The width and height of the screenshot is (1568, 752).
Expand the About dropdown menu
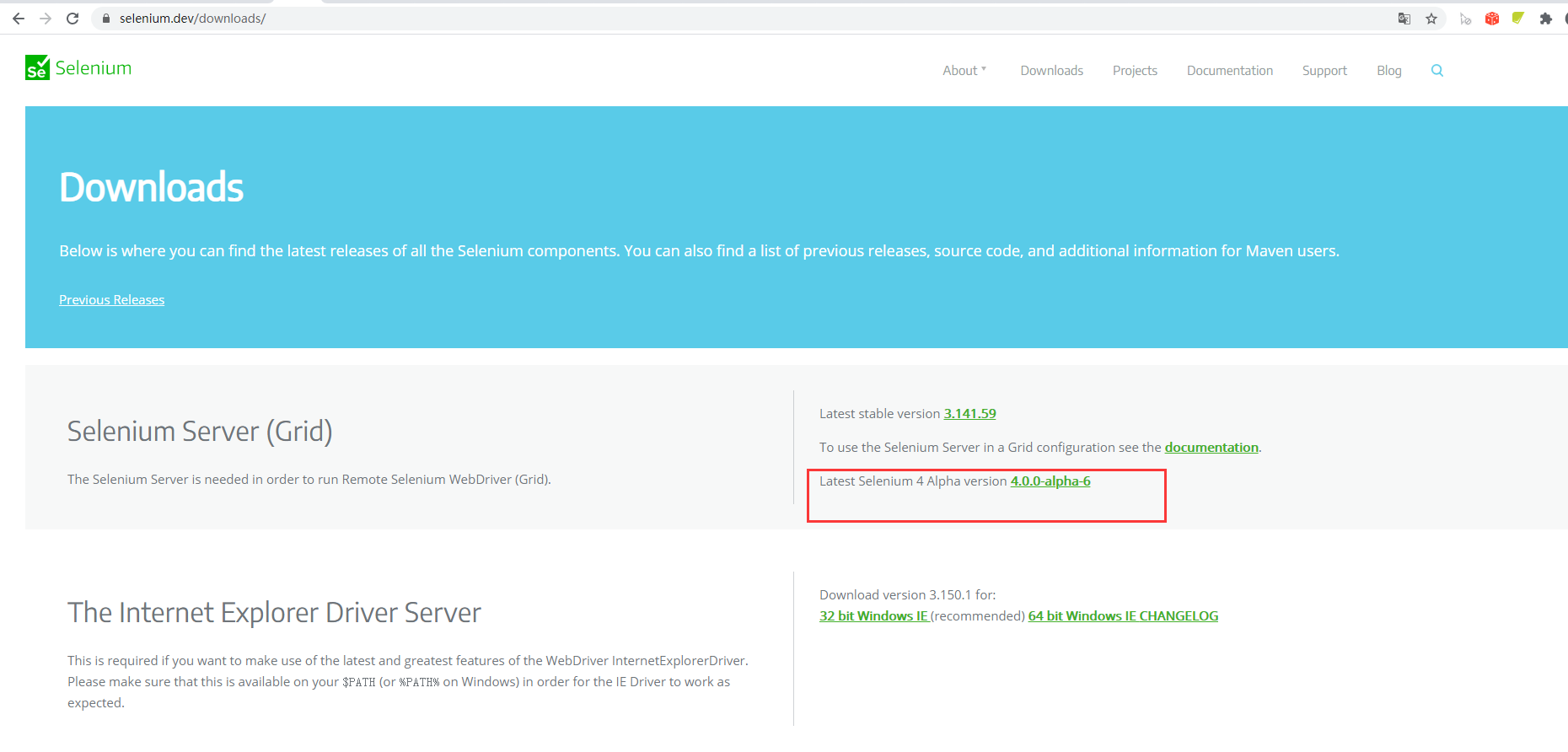pos(964,71)
